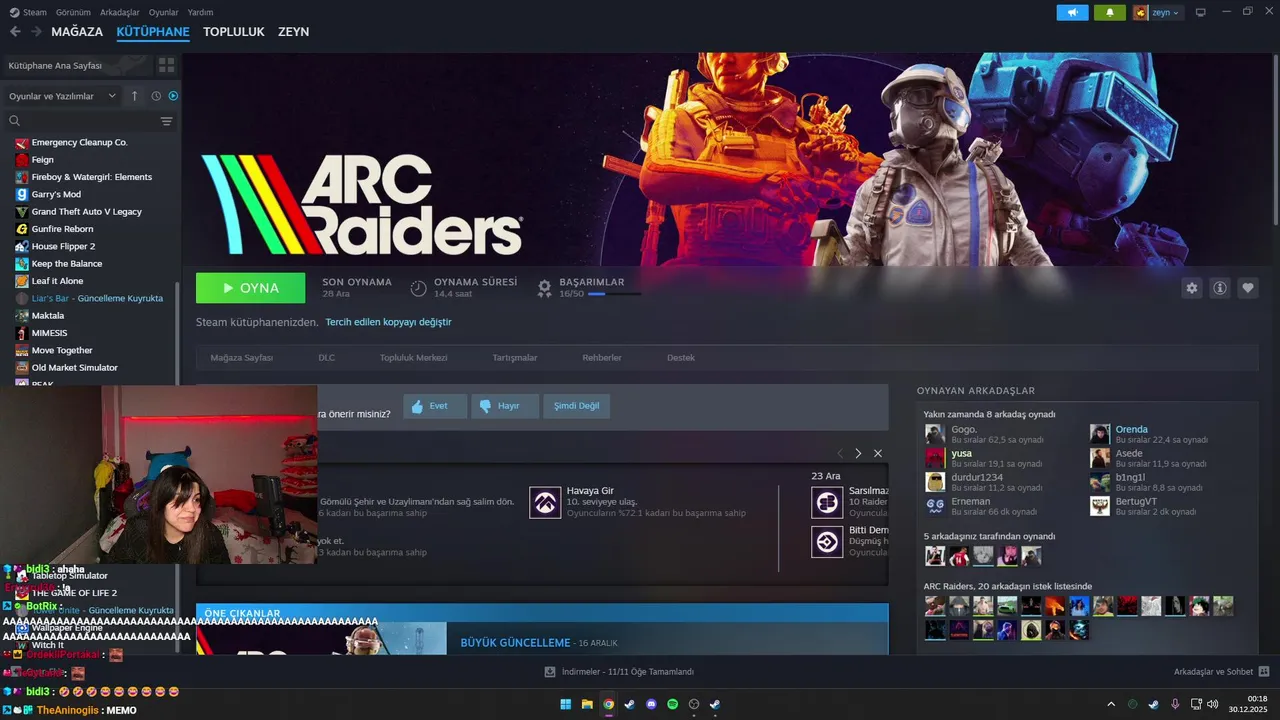This screenshot has width=1280, height=720.
Task: Open Arkadaşlar ve Sohbet
Action: [1222, 672]
